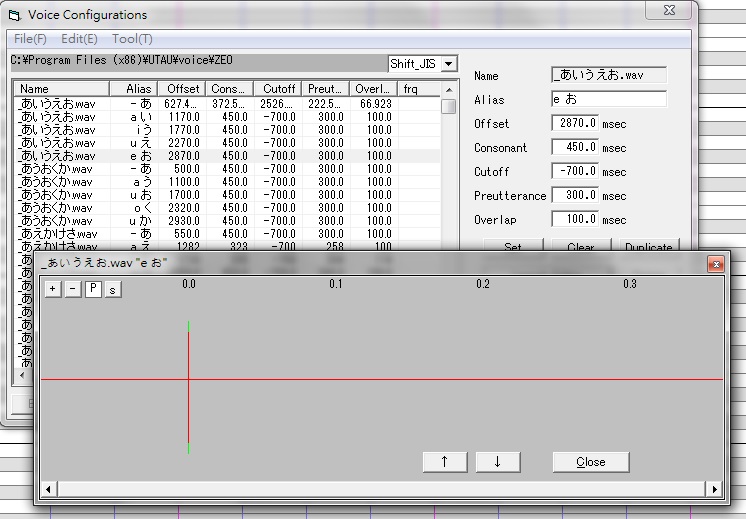
Task: Click the zoom out minus button
Action: 73,289
